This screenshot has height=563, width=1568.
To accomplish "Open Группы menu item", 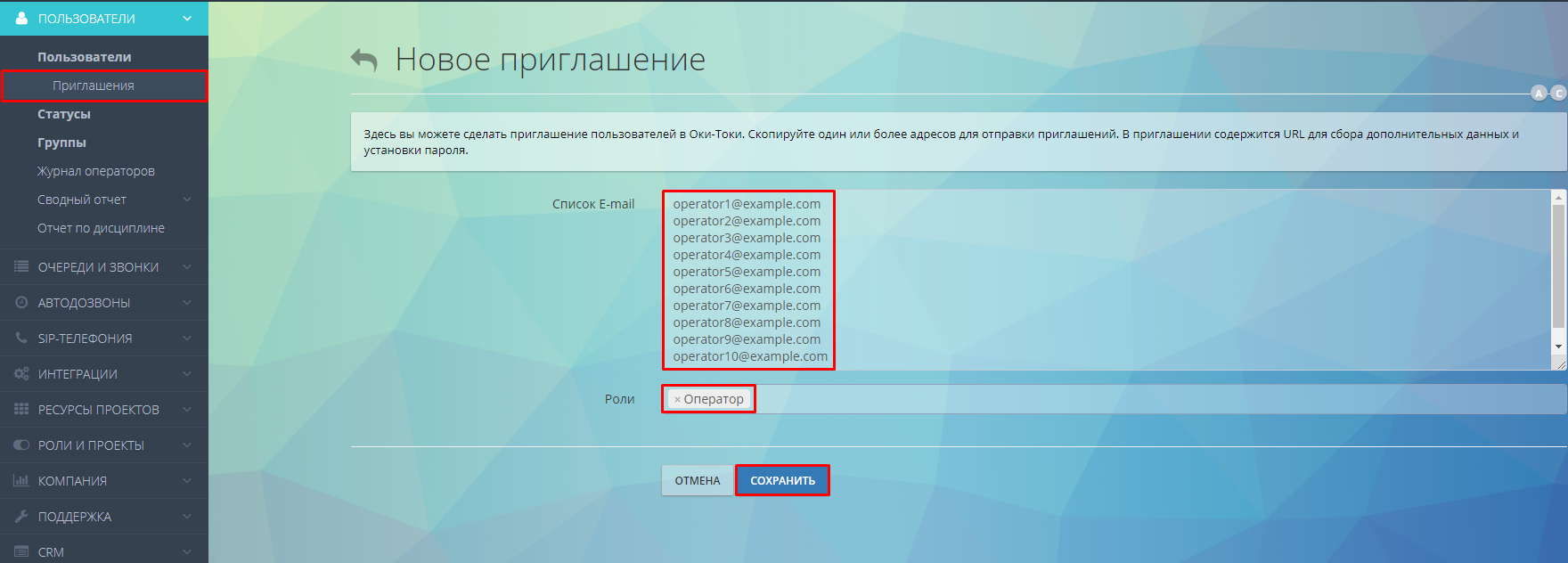I will click(61, 143).
